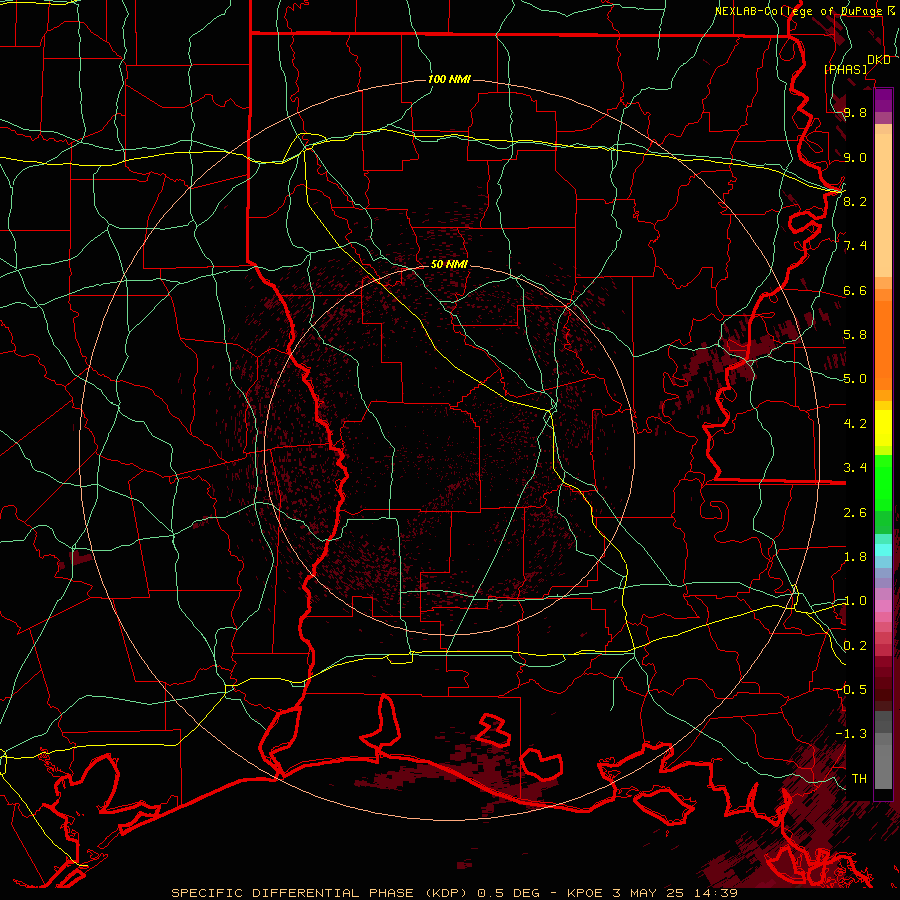The width and height of the screenshot is (900, 900).
Task: Click the 8.2 value on the scale
Action: point(855,201)
